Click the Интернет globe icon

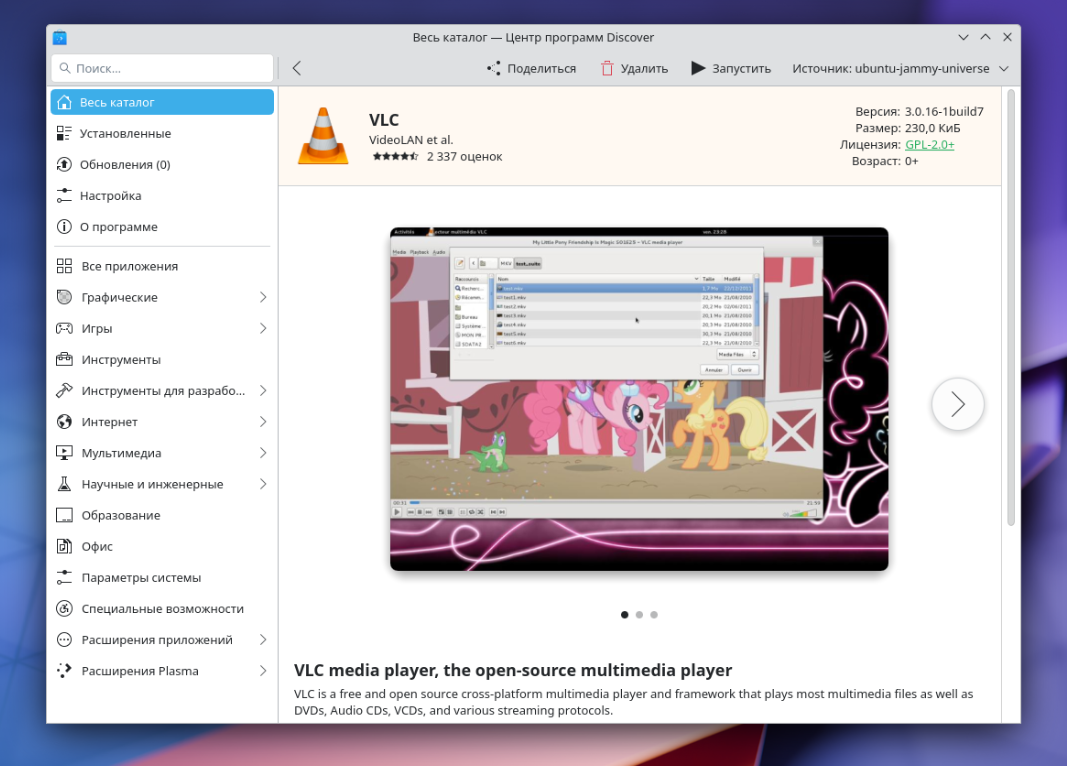click(64, 422)
